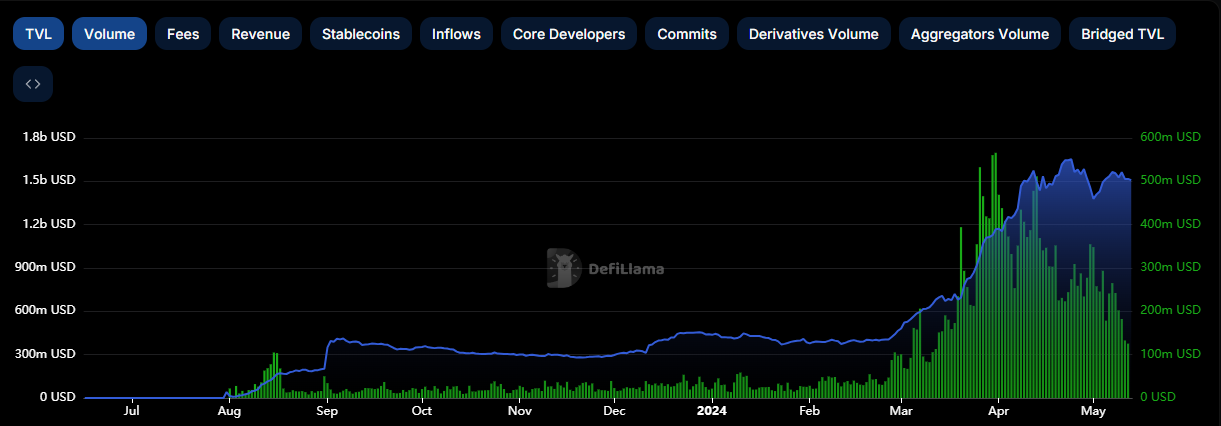Toggle the Volume chart series
This screenshot has width=1221, height=426.
(x=110, y=34)
